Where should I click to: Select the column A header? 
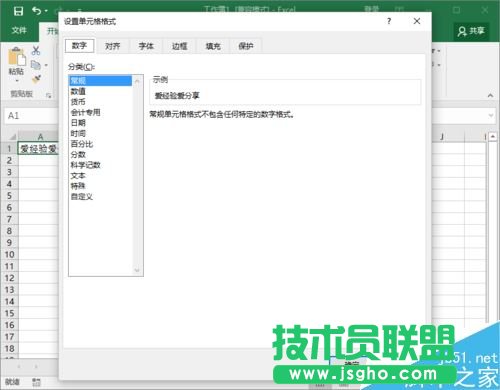(x=38, y=137)
